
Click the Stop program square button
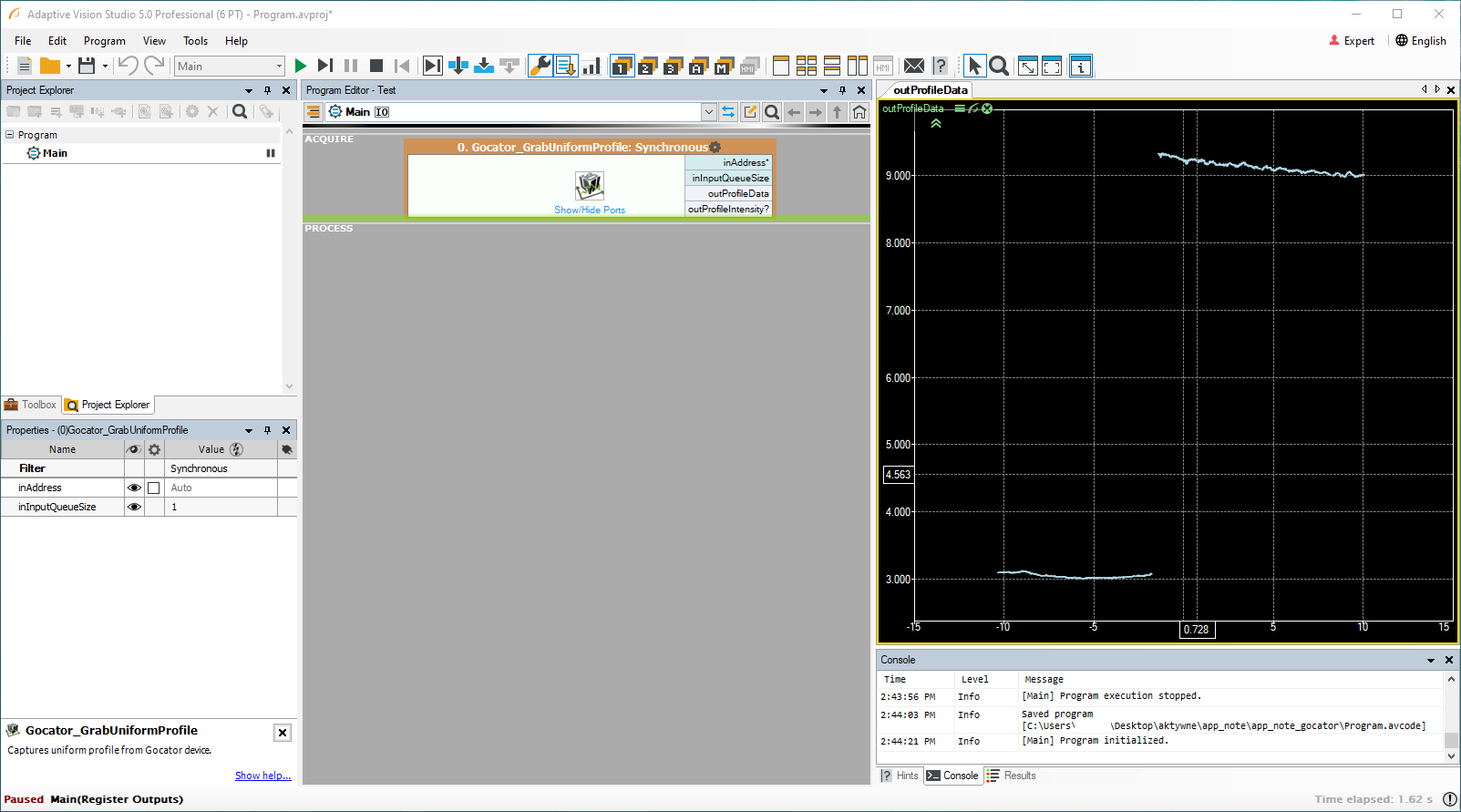click(x=376, y=66)
